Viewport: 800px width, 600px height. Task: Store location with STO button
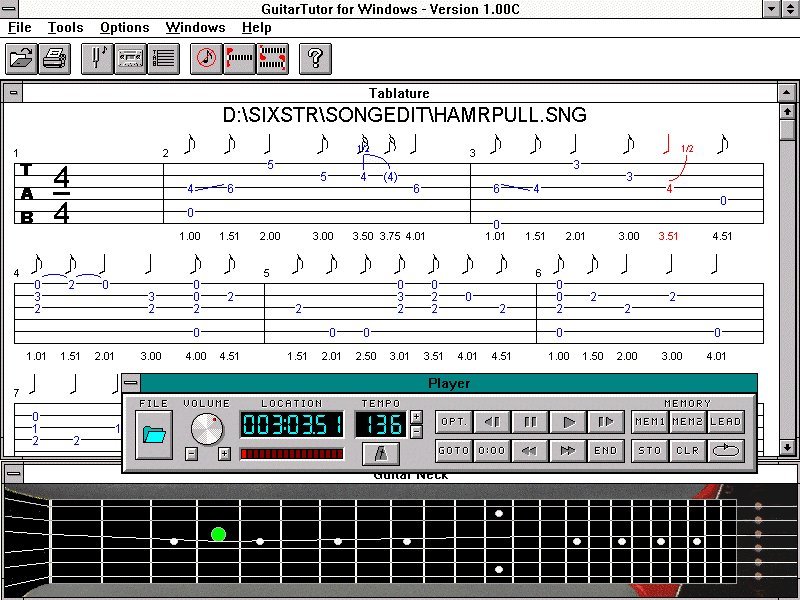pyautogui.click(x=649, y=451)
